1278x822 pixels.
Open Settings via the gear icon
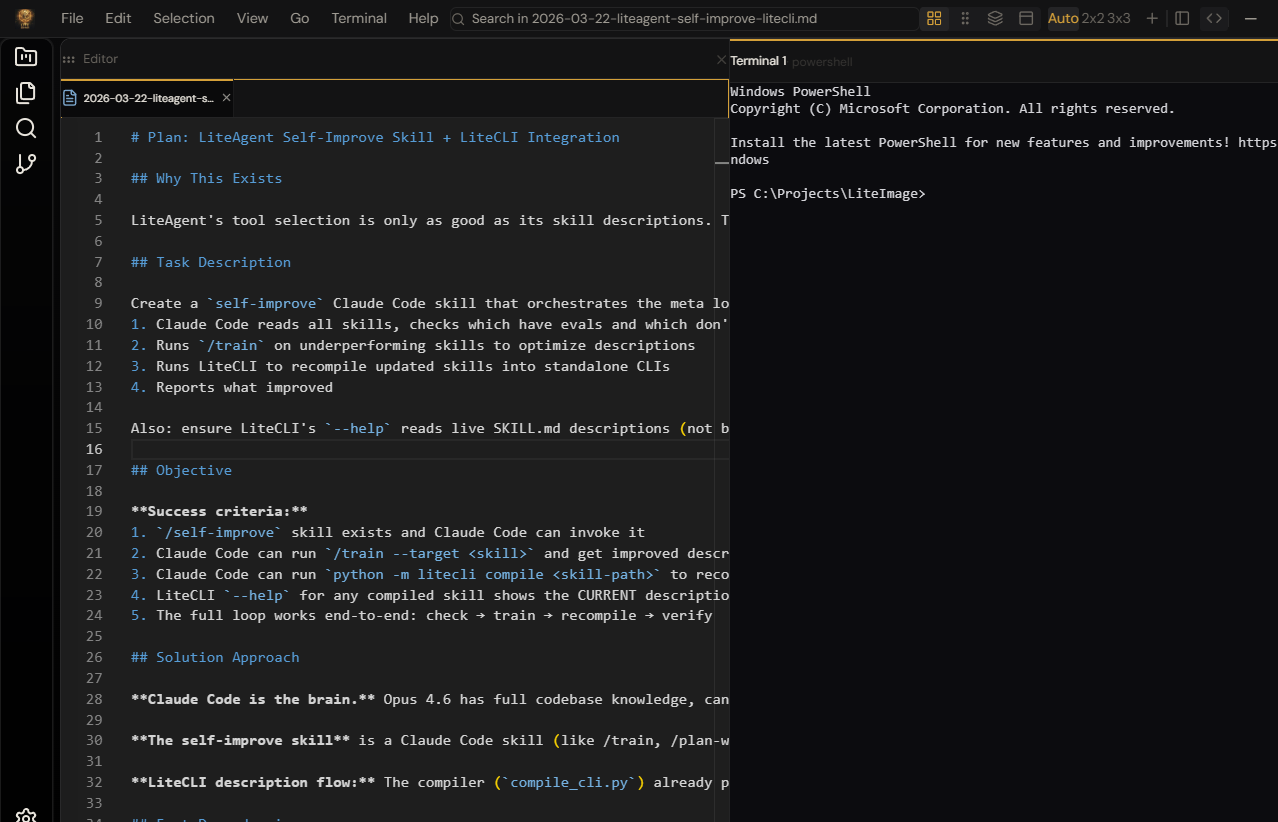[26, 816]
